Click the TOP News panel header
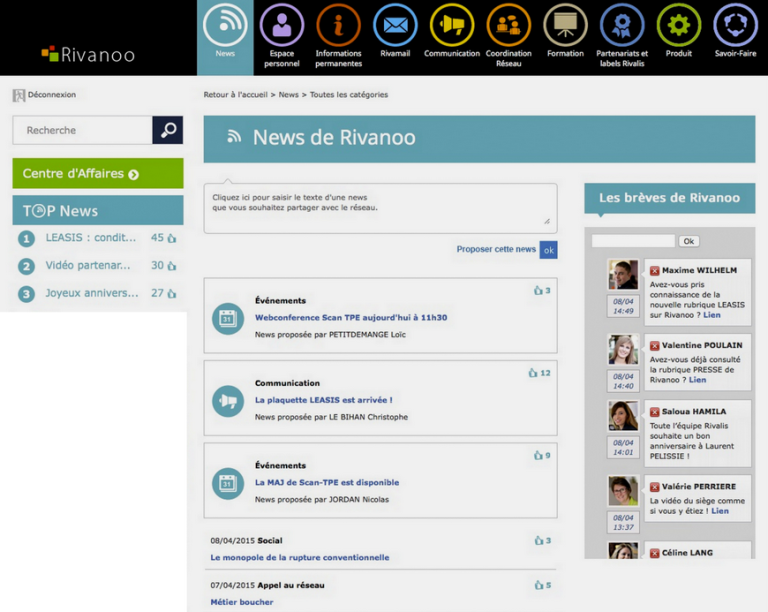Viewport: 768px width, 612px height. click(x=98, y=211)
